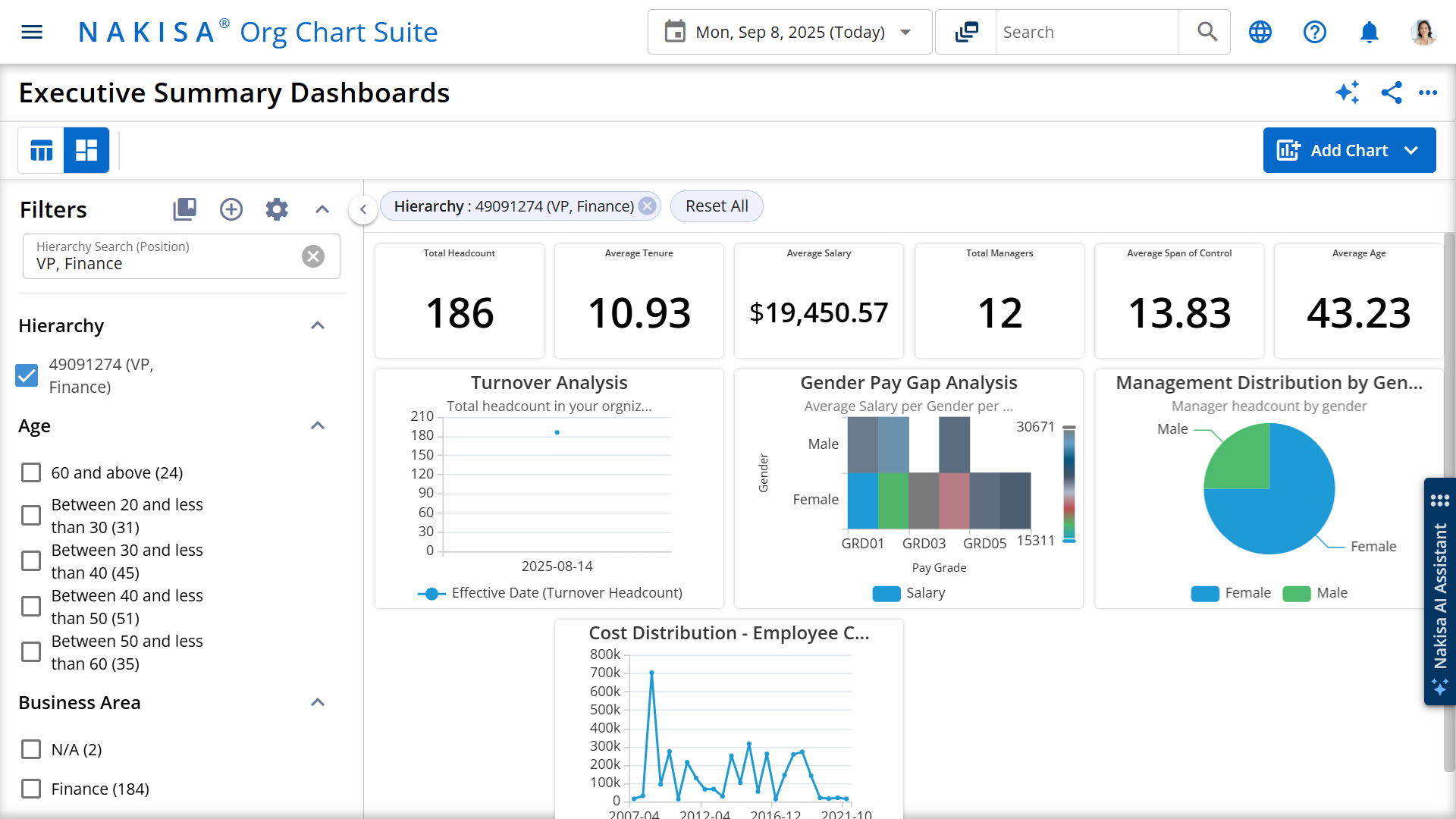The image size is (1456, 819).
Task: Switch to the dashboard grid view tab
Action: tap(86, 150)
